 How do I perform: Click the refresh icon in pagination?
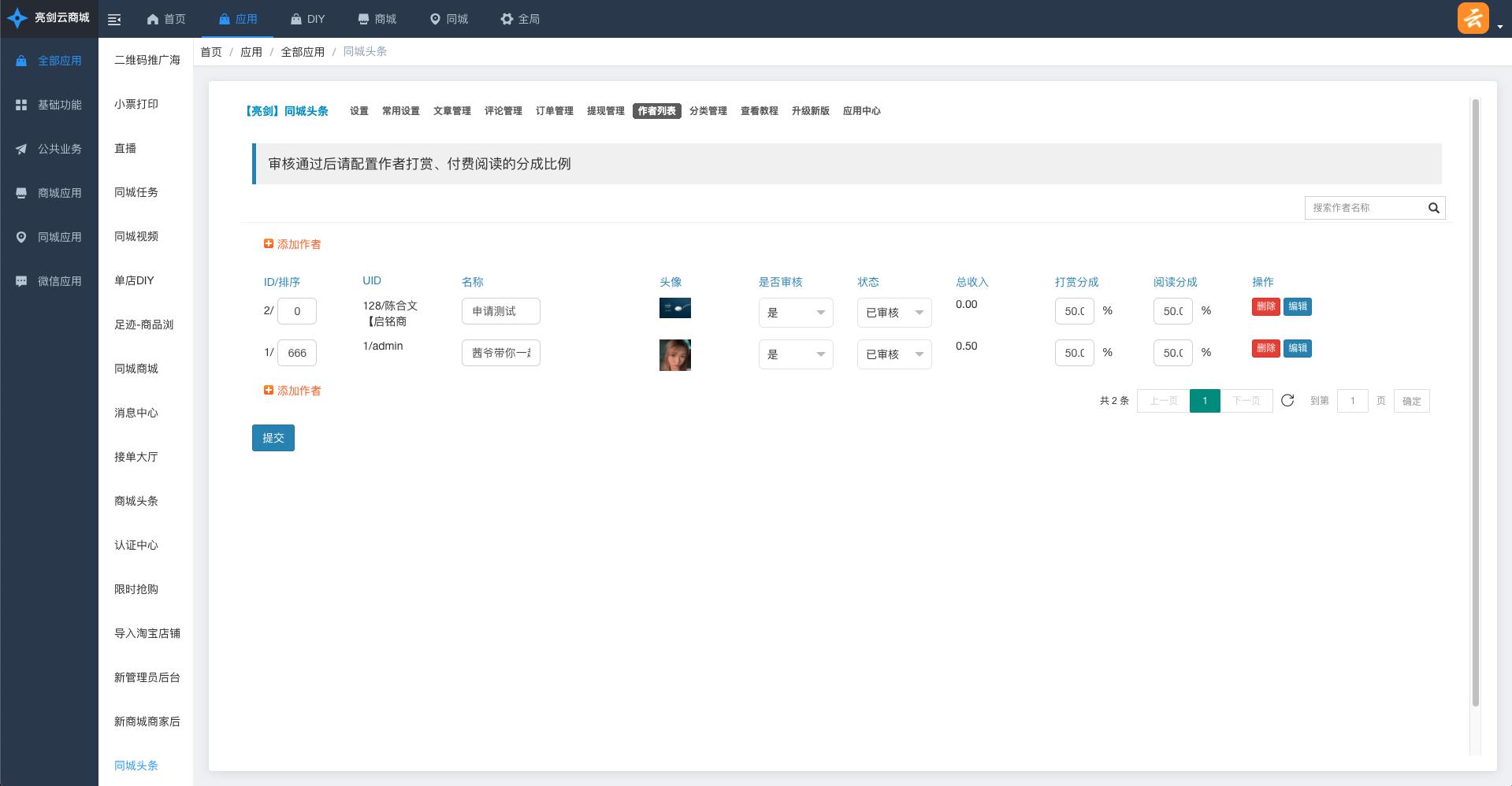(1287, 400)
